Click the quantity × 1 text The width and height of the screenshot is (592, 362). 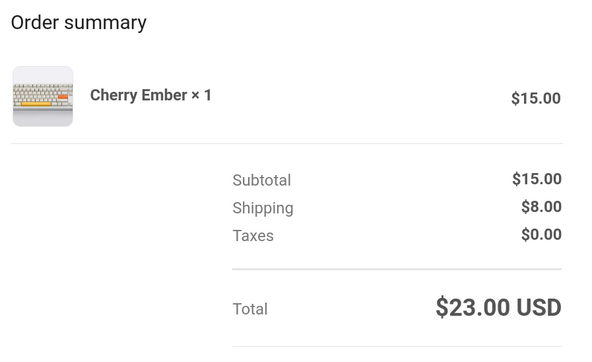click(201, 95)
